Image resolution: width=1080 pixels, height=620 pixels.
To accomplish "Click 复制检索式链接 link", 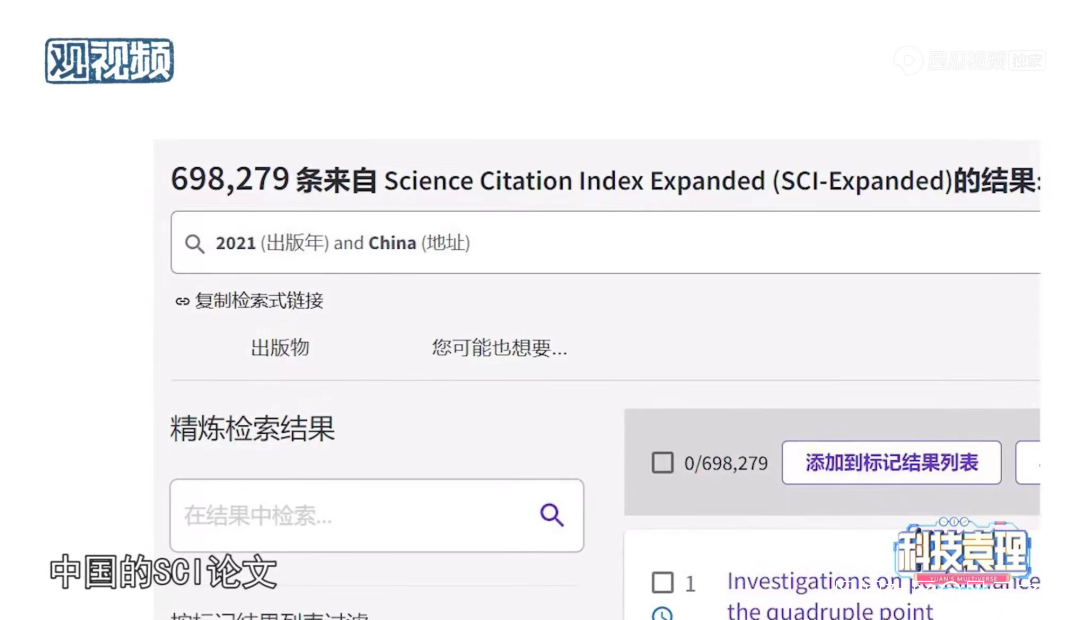I will [x=259, y=301].
